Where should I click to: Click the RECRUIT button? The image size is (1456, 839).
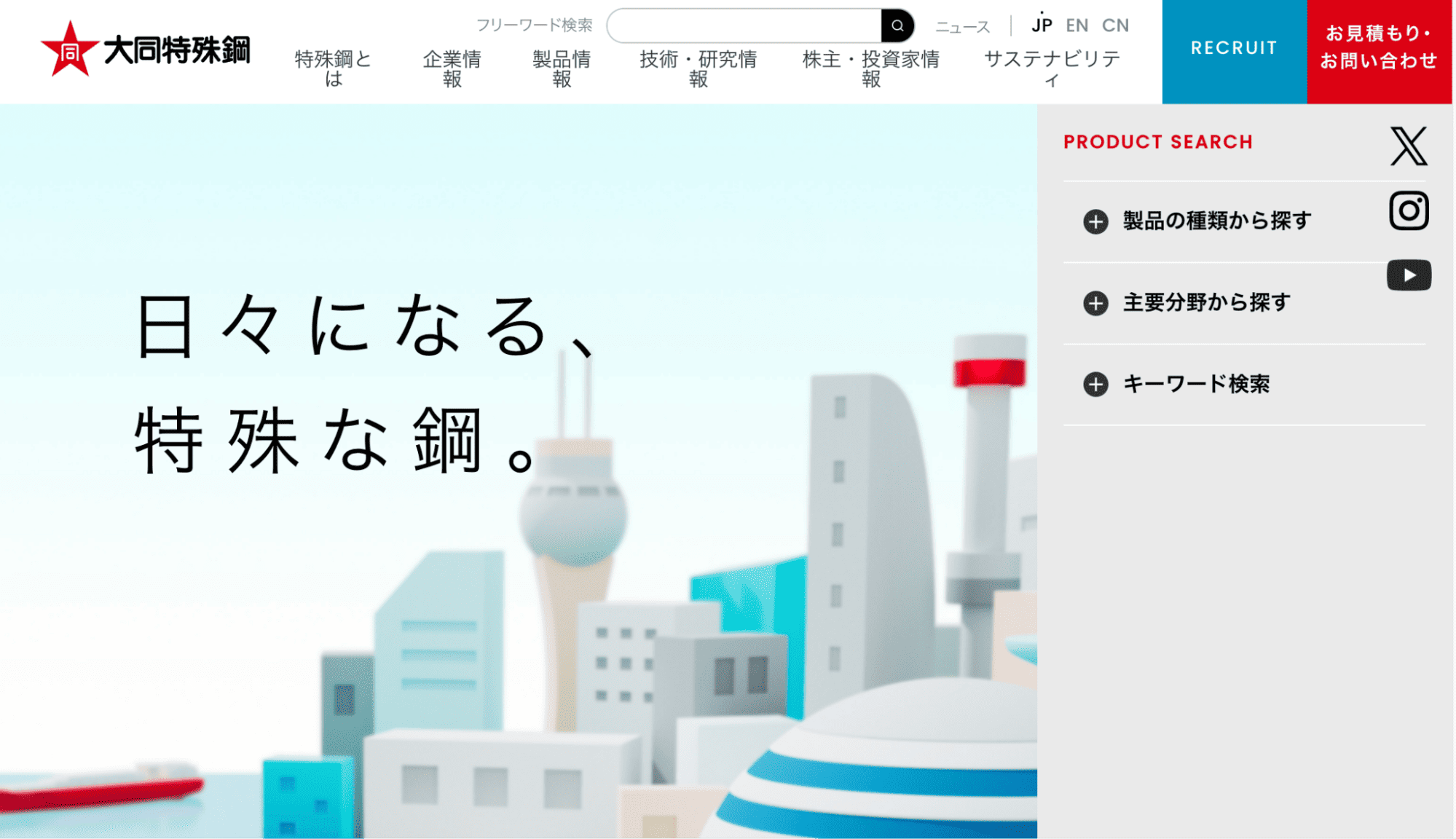coord(1235,51)
